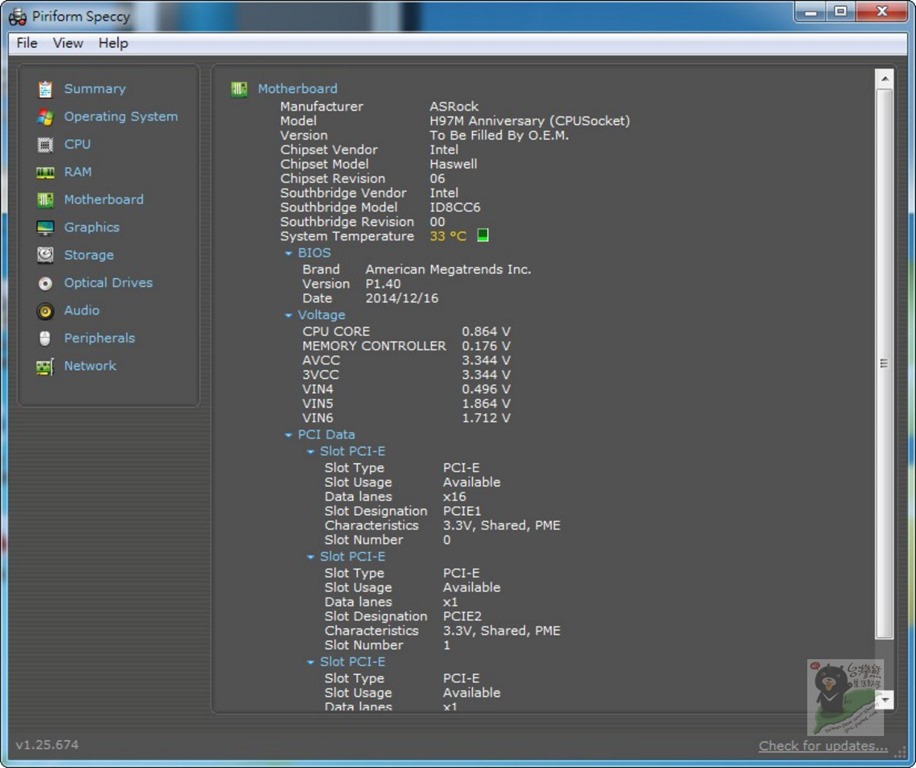Screen dimensions: 916x768
Task: Collapse the PCI Data tree
Action: tap(289, 436)
